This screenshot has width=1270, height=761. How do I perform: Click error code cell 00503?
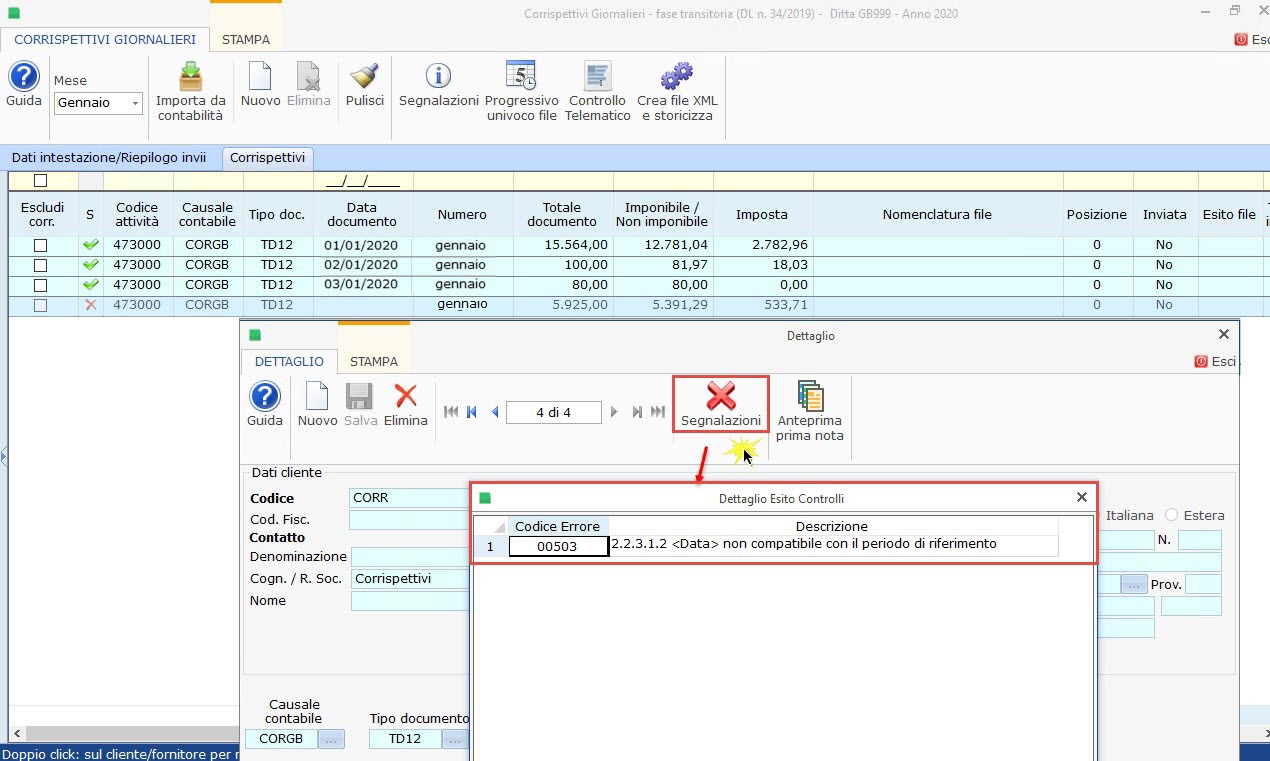(x=558, y=546)
